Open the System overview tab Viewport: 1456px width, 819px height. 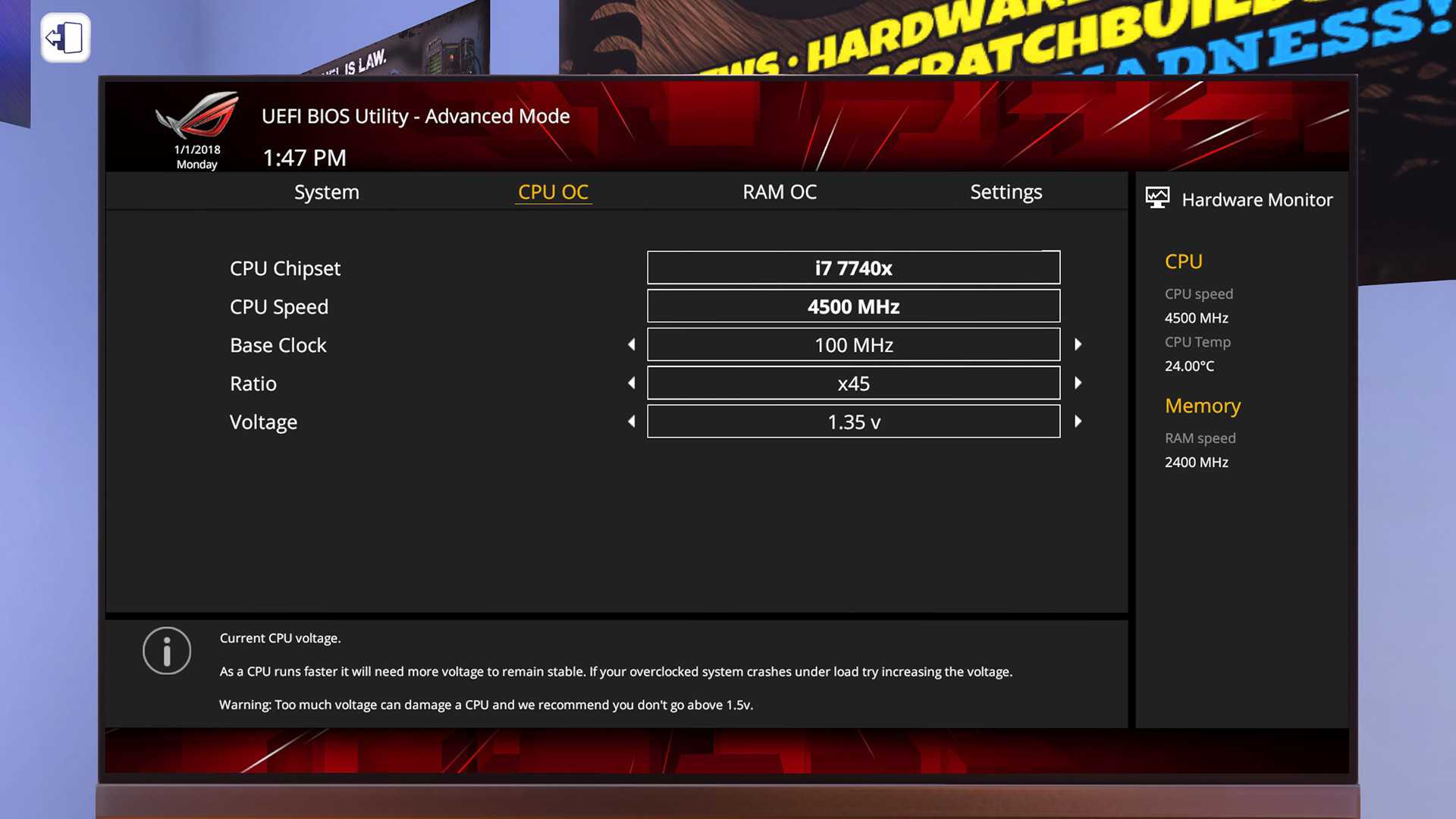(326, 191)
